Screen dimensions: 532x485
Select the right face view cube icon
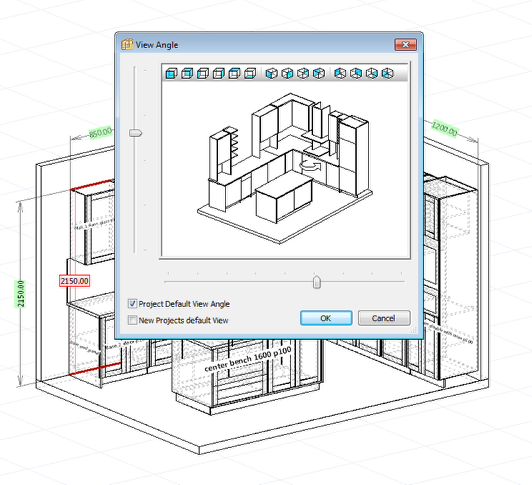(x=218, y=73)
